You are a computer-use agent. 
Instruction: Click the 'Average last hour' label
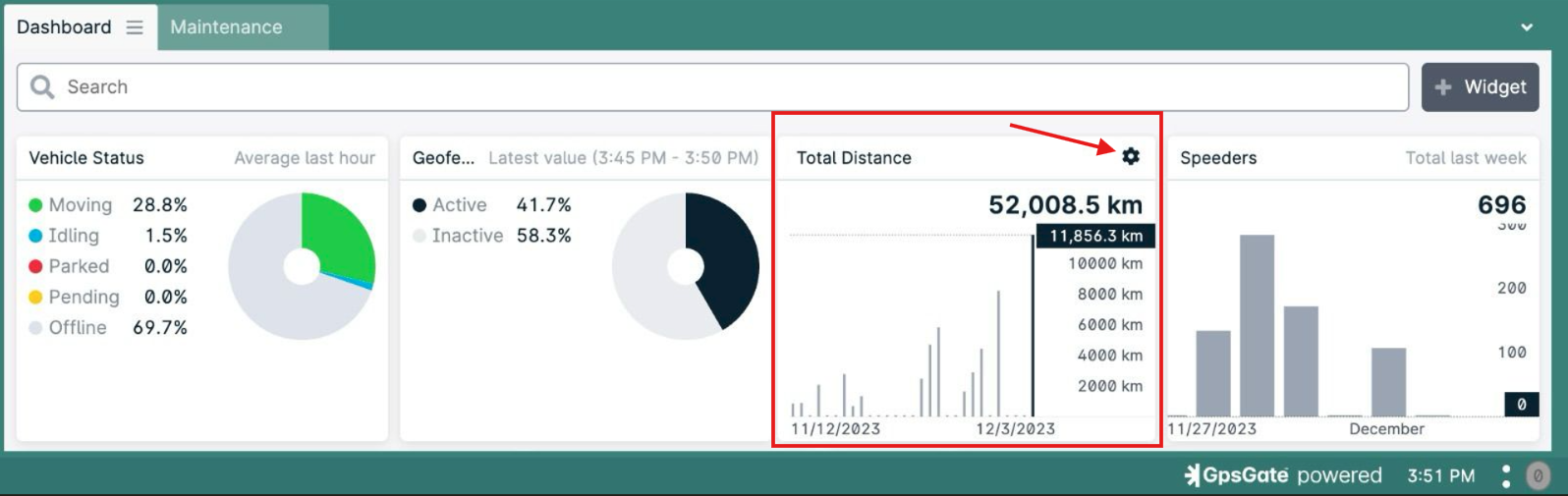pyautogui.click(x=305, y=158)
